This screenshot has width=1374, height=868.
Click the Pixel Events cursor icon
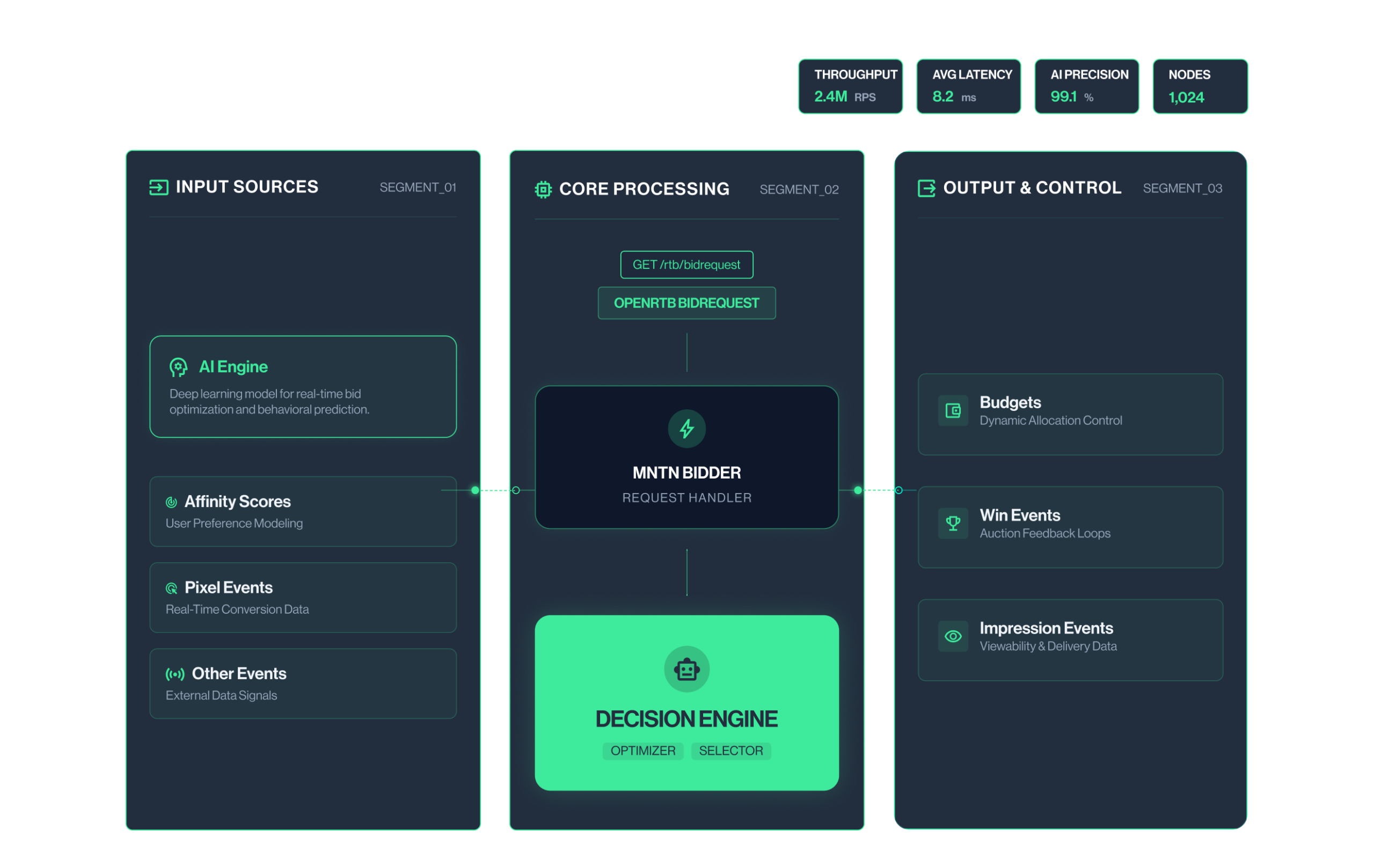[171, 588]
